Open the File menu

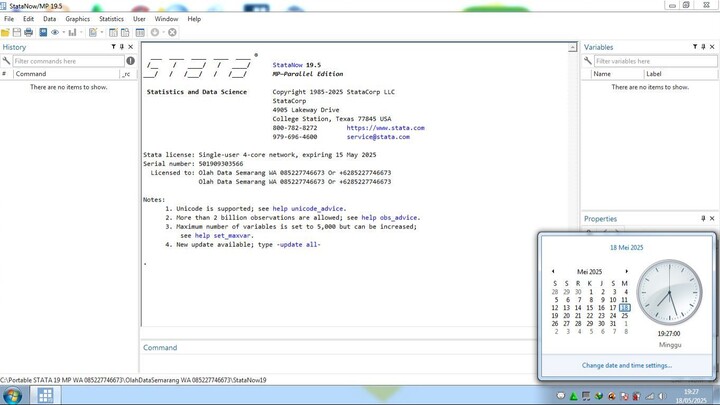coord(9,19)
